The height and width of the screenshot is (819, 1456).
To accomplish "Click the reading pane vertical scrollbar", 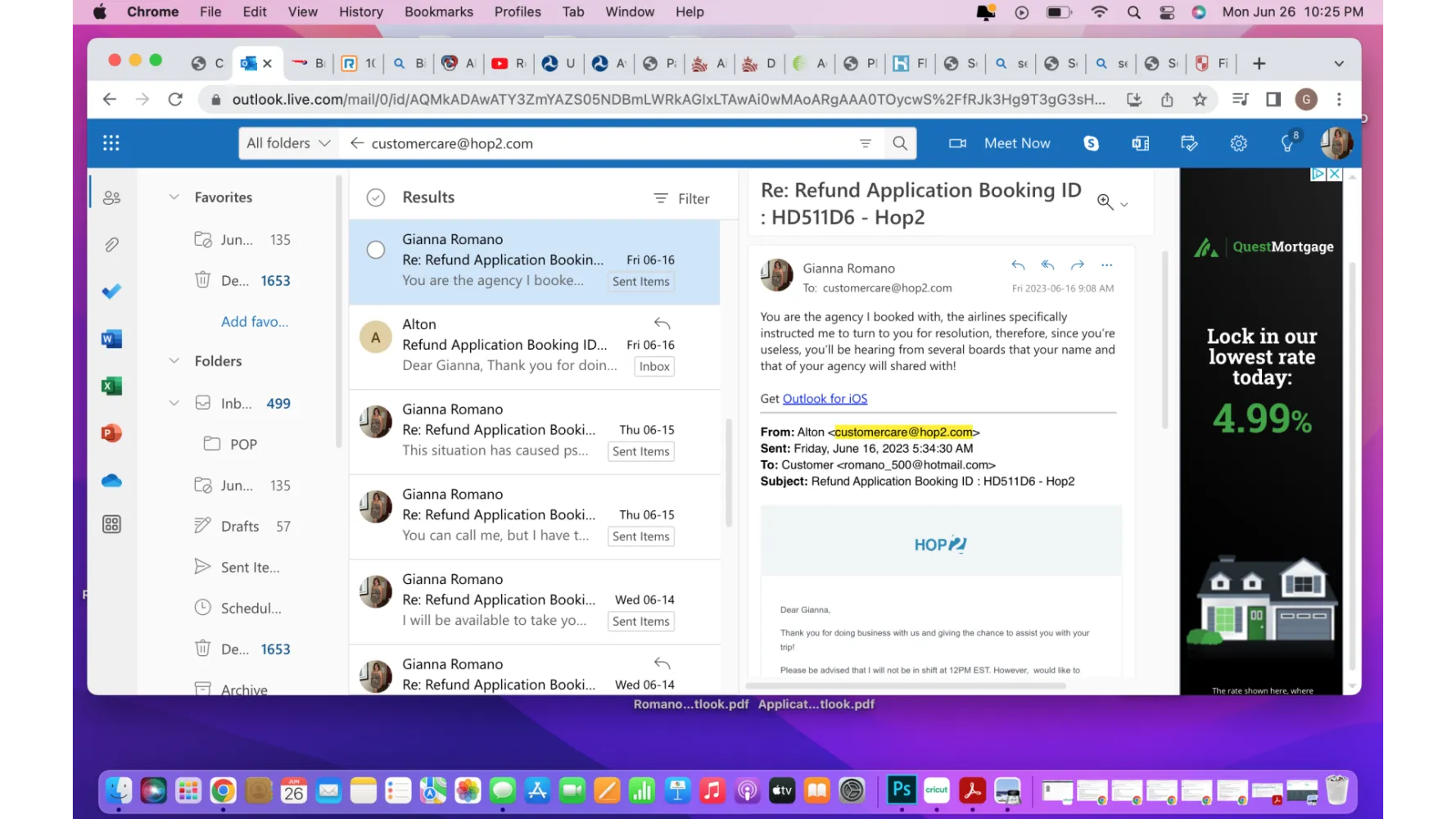I will click(x=1164, y=340).
